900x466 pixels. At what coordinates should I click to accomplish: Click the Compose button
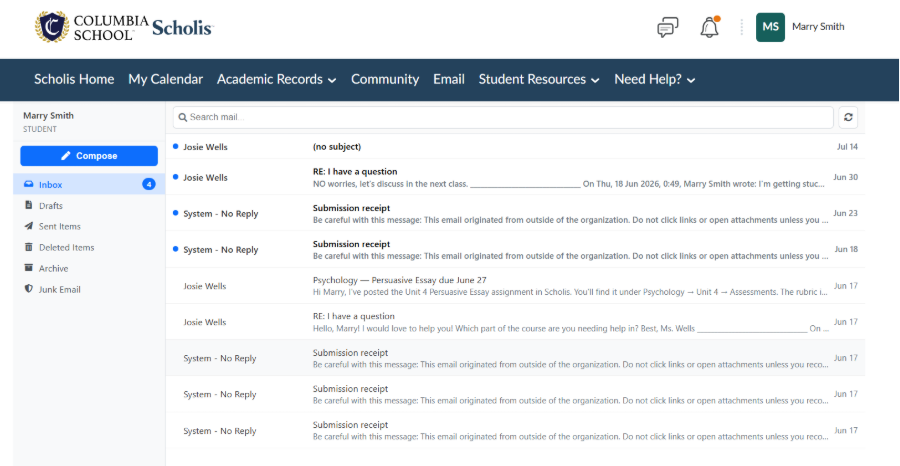coord(89,156)
